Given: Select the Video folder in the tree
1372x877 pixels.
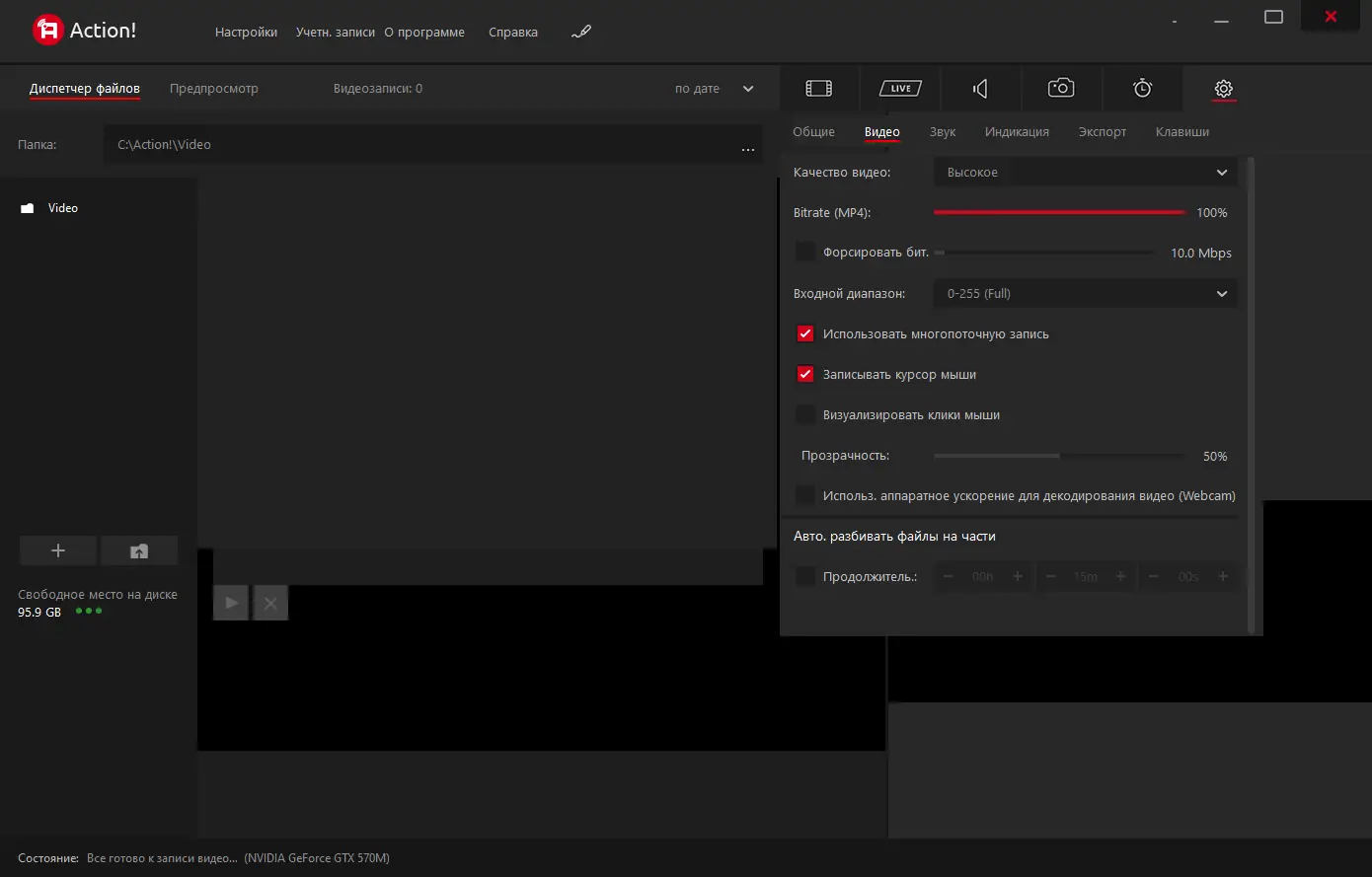Looking at the screenshot, I should [63, 208].
